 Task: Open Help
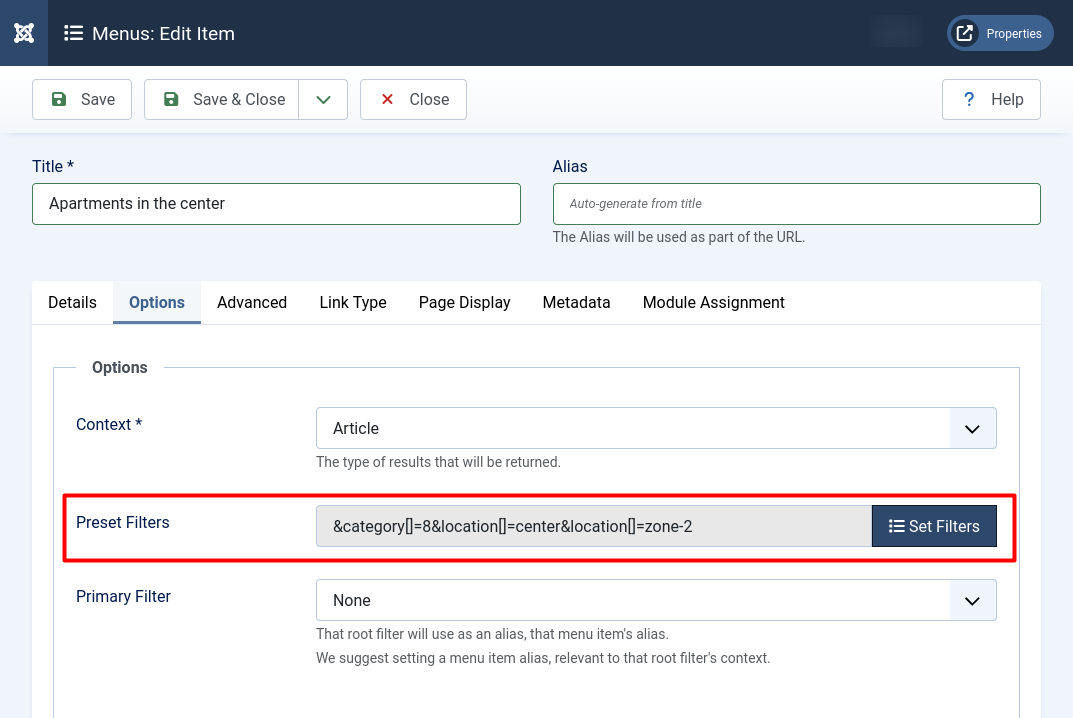coord(991,99)
